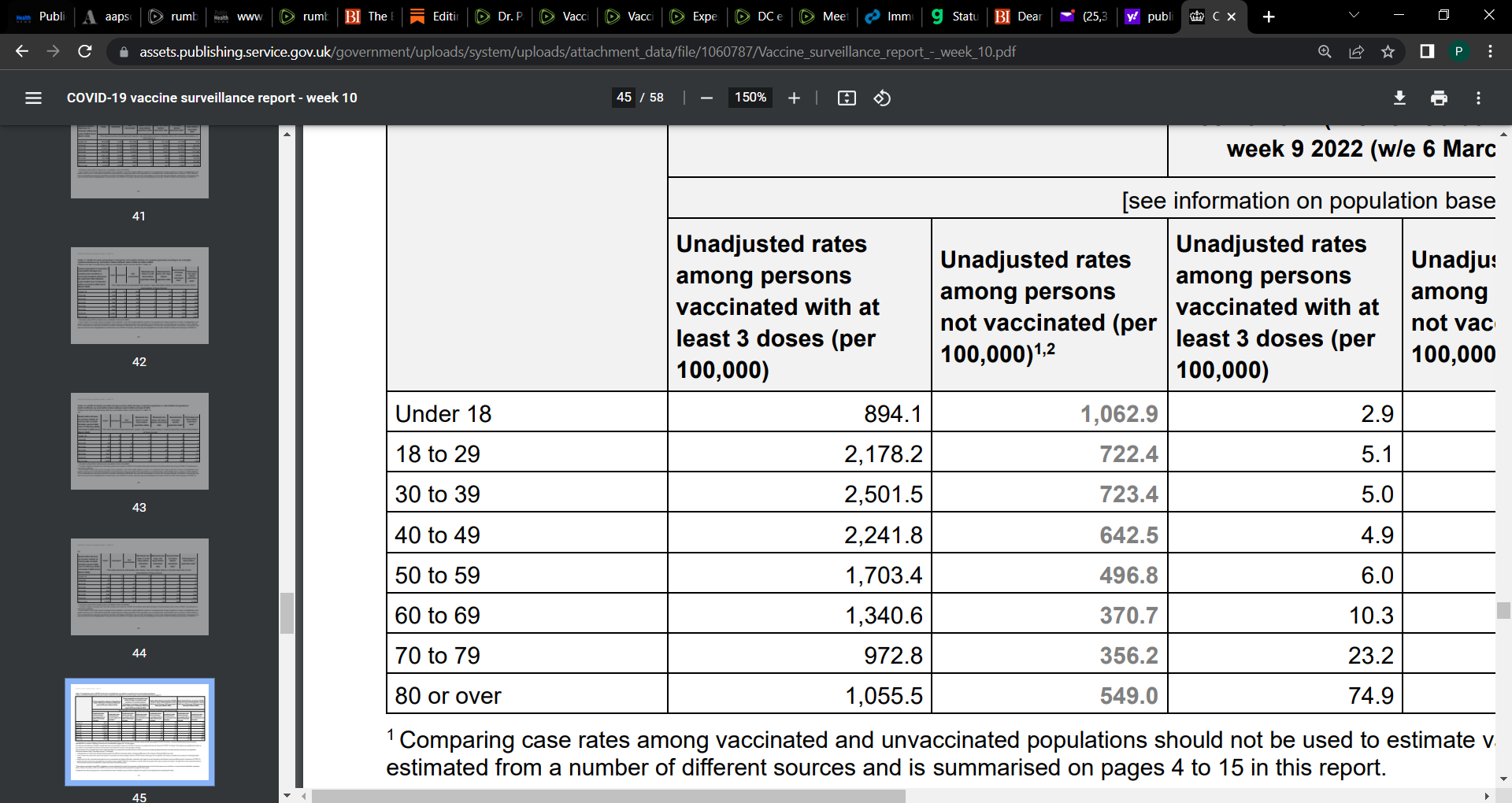Click the value 370.7 in the table

tap(1129, 615)
